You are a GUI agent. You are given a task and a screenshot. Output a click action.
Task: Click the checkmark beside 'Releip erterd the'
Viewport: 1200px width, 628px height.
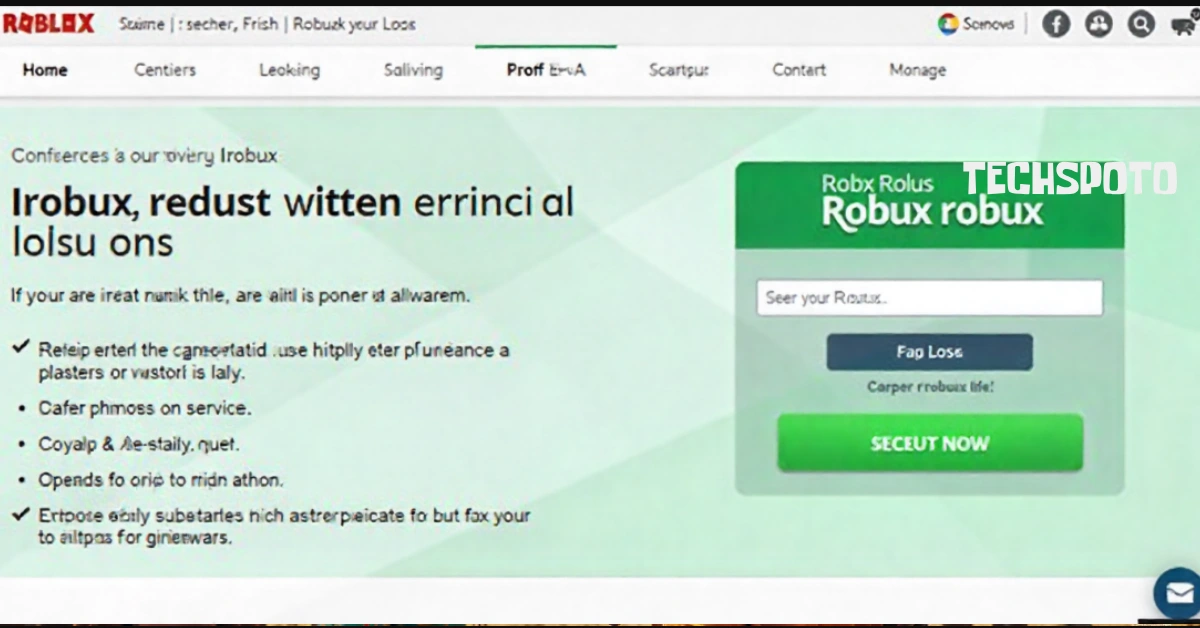[20, 347]
